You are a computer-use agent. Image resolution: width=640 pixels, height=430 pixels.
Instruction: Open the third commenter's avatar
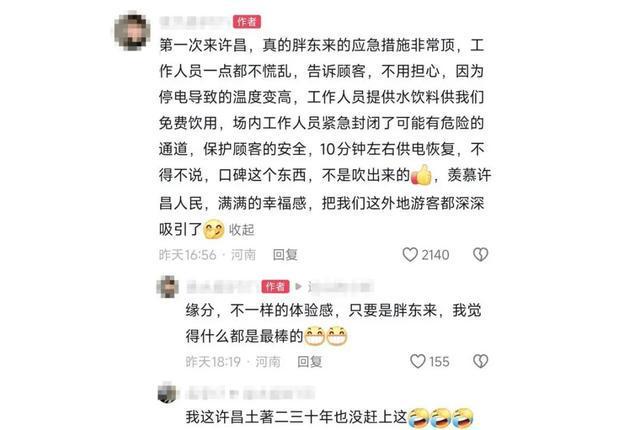[167, 392]
